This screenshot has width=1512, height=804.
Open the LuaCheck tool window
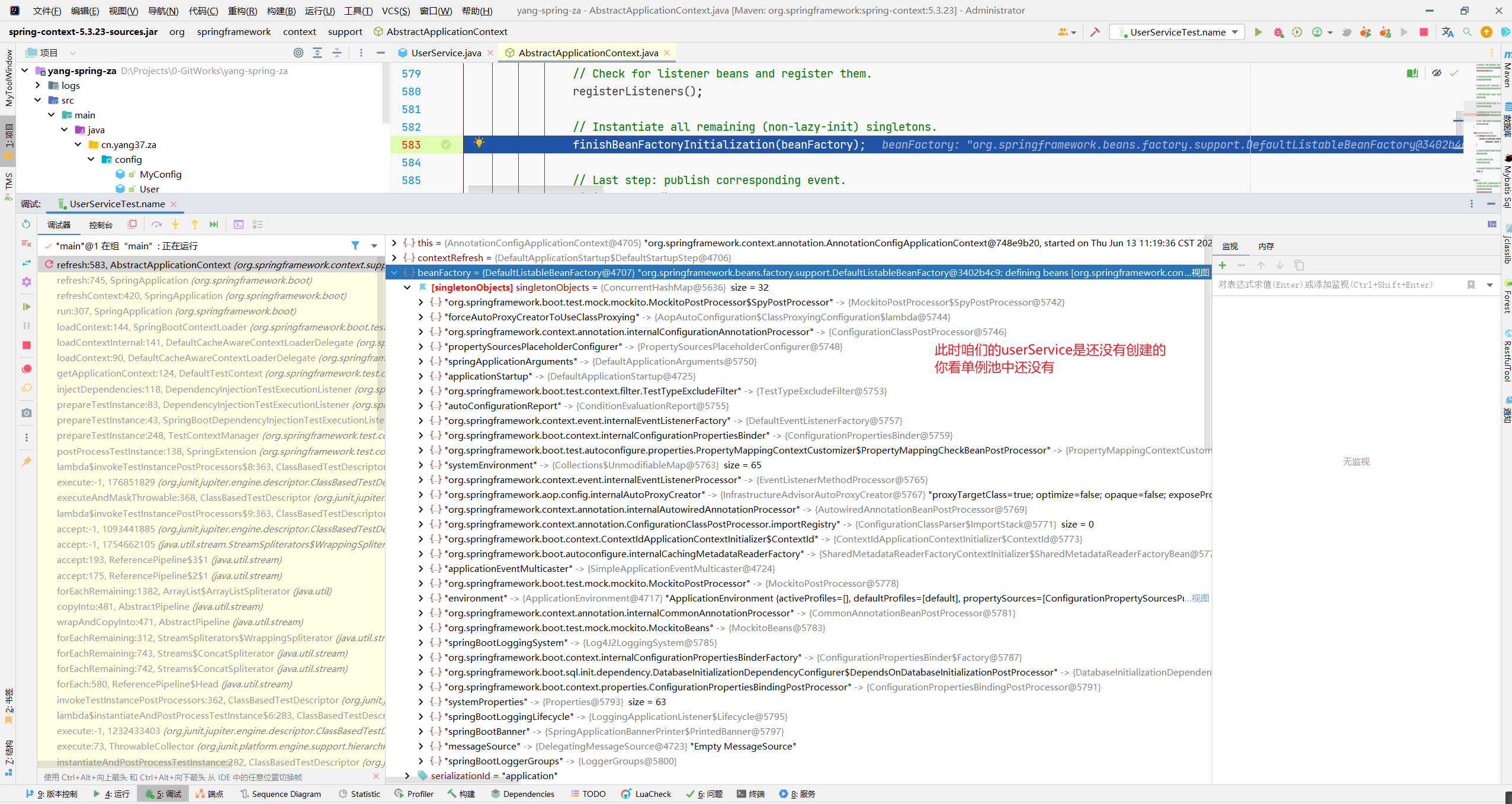[x=646, y=794]
